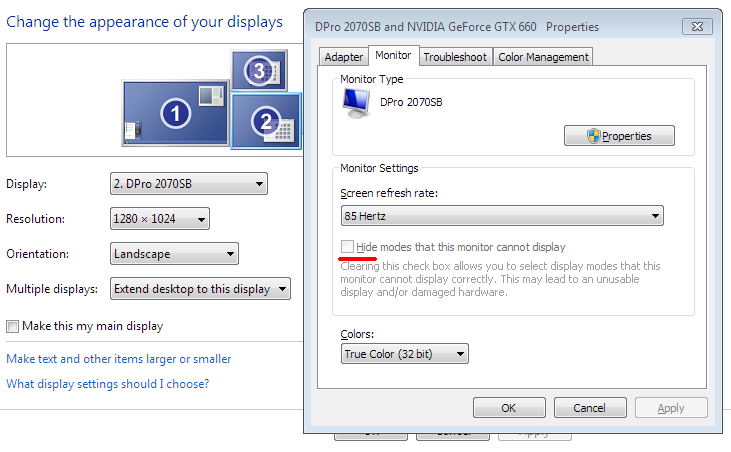The image size is (731, 452).
Task: Open monitor Properties with the shield icon
Action: coord(619,136)
